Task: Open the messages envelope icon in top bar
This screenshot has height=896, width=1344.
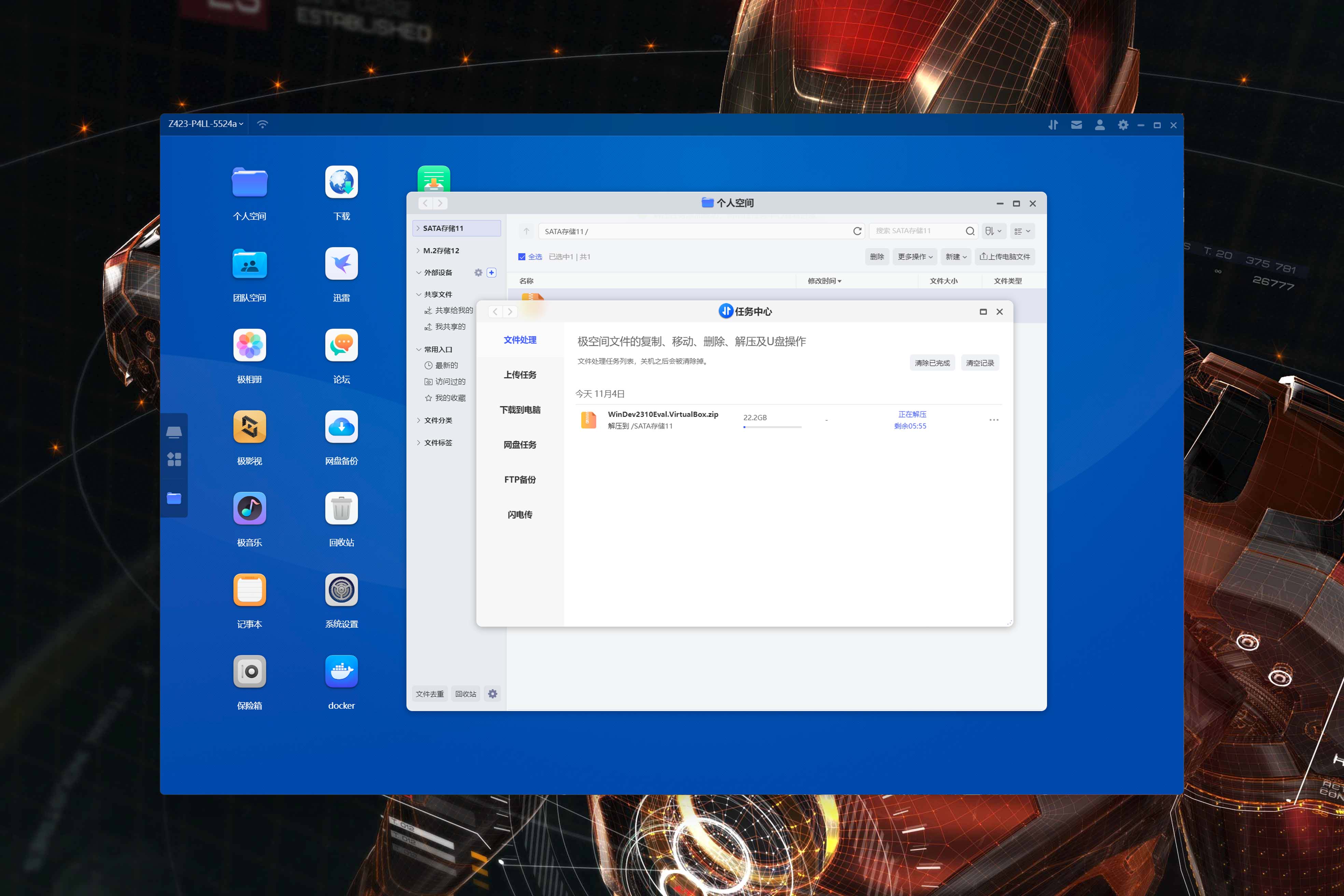Action: point(1076,125)
